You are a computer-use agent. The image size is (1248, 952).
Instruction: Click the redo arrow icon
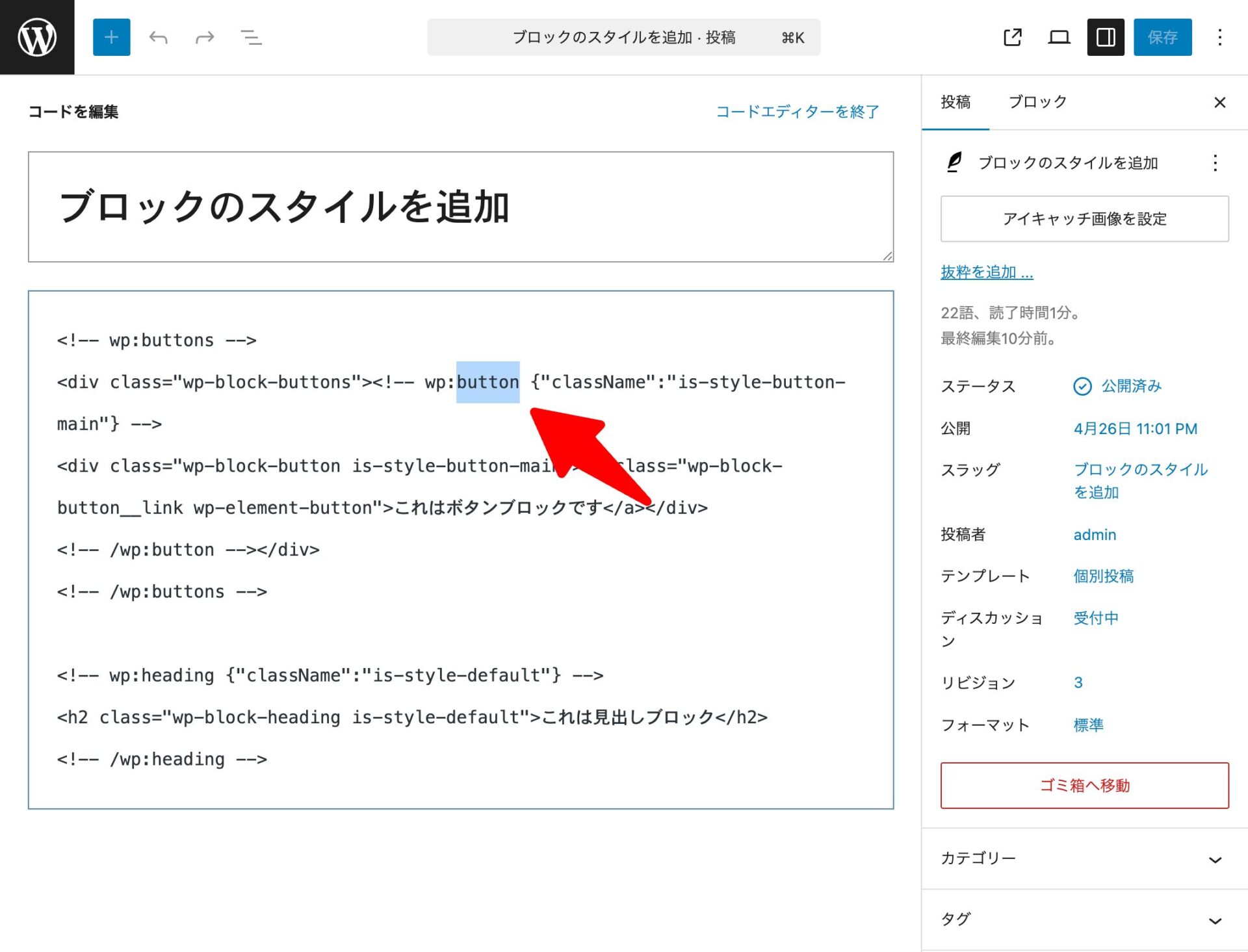point(205,37)
